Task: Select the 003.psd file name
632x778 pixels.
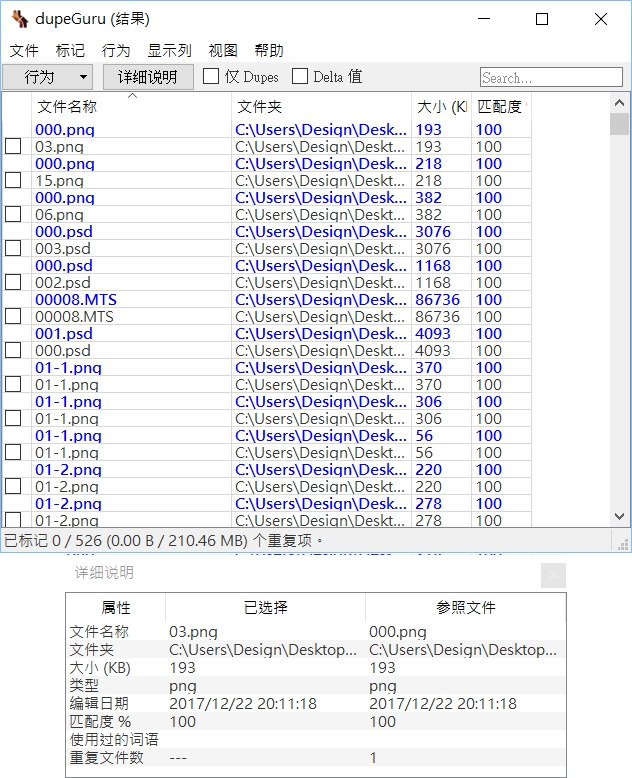Action: [x=63, y=249]
